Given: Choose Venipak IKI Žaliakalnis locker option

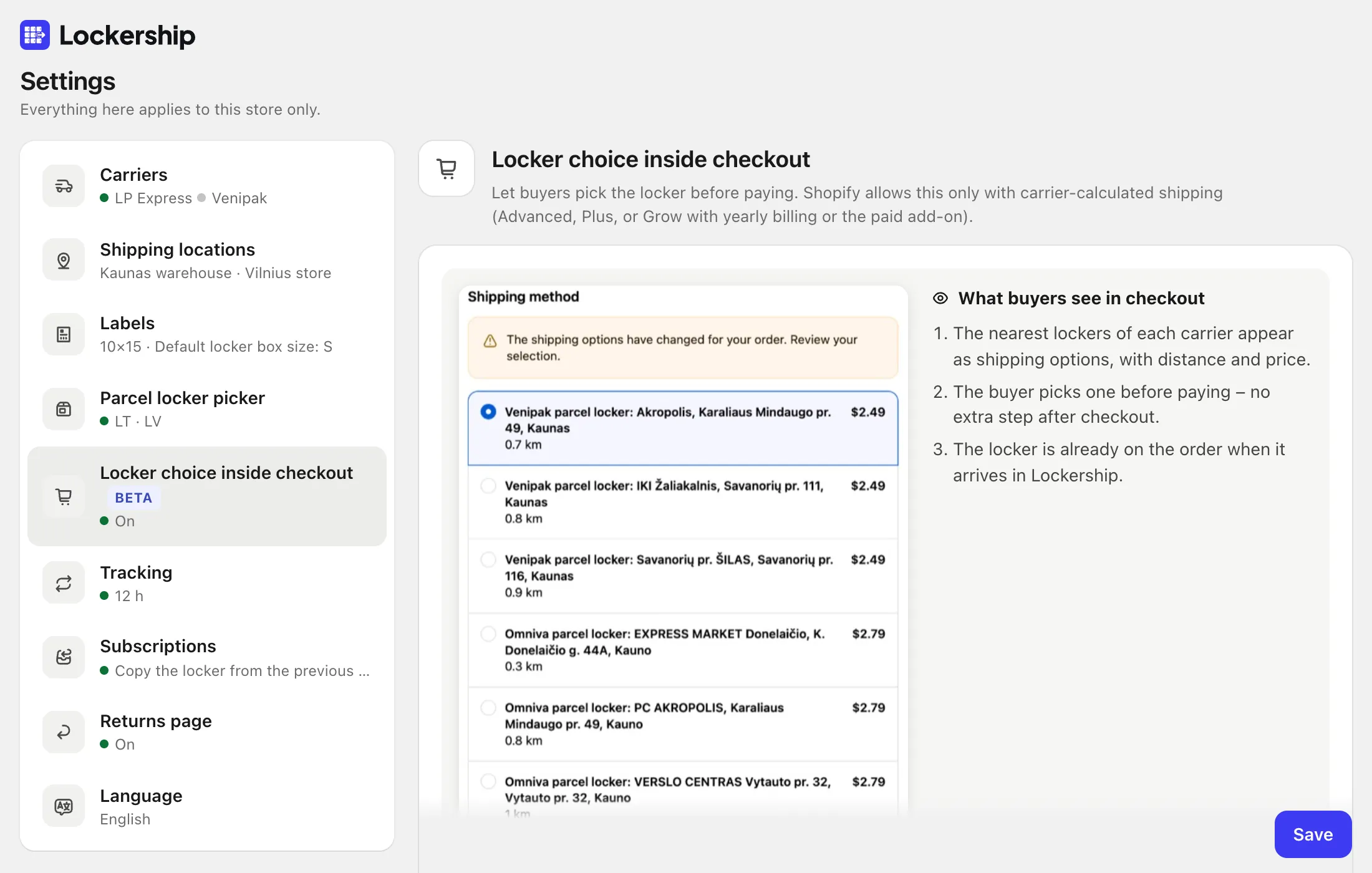Looking at the screenshot, I should (x=683, y=502).
